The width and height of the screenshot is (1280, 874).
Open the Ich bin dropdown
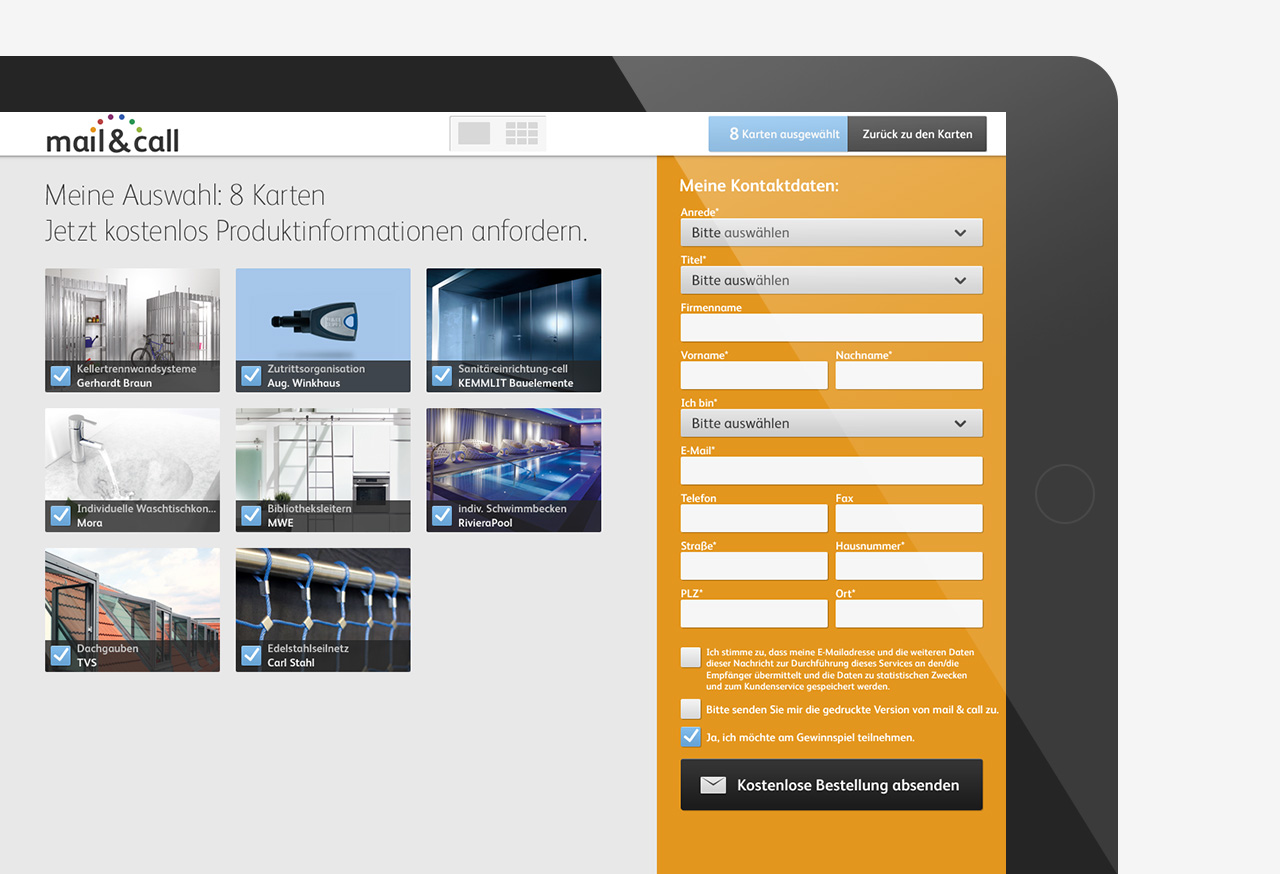832,423
